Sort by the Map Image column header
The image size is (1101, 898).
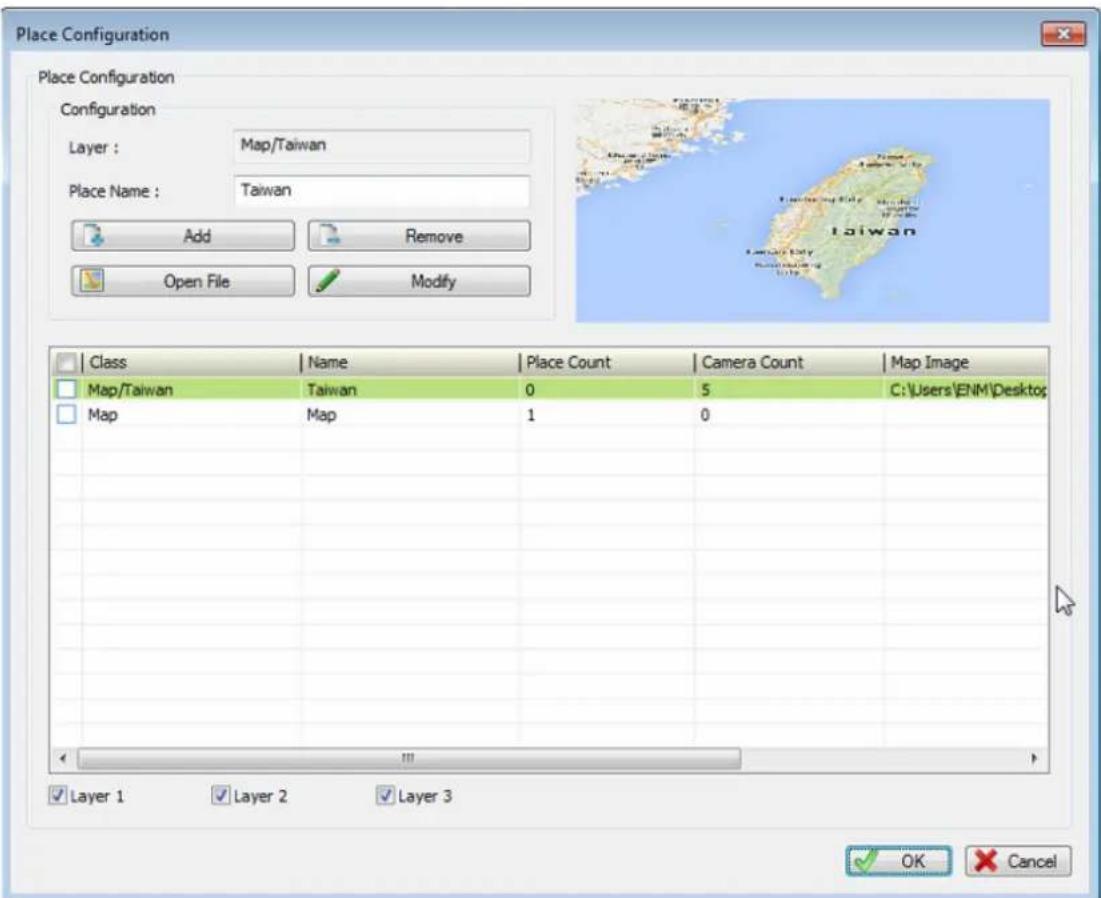click(x=965, y=362)
